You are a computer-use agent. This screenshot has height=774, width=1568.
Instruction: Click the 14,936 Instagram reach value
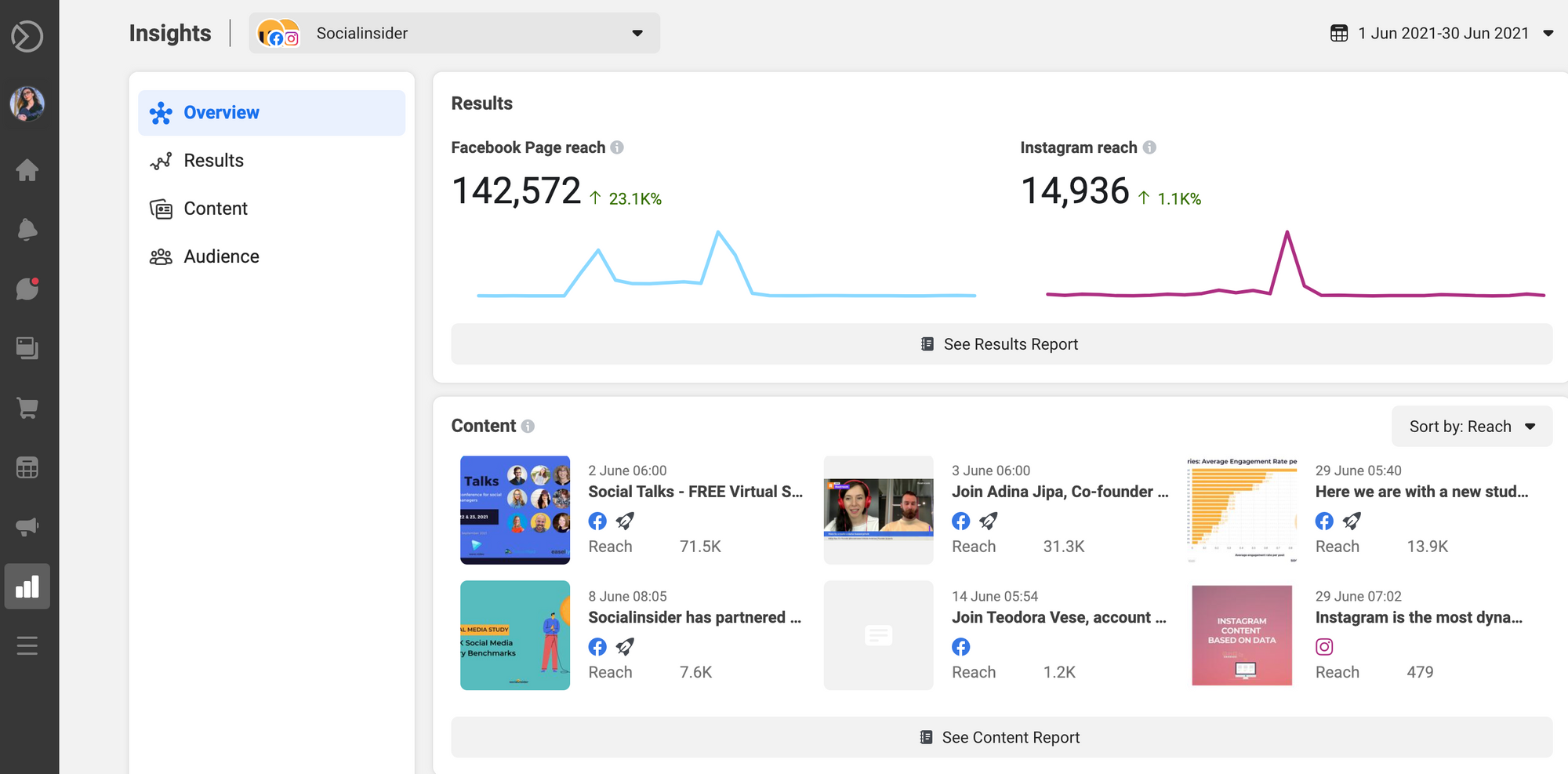click(1075, 191)
